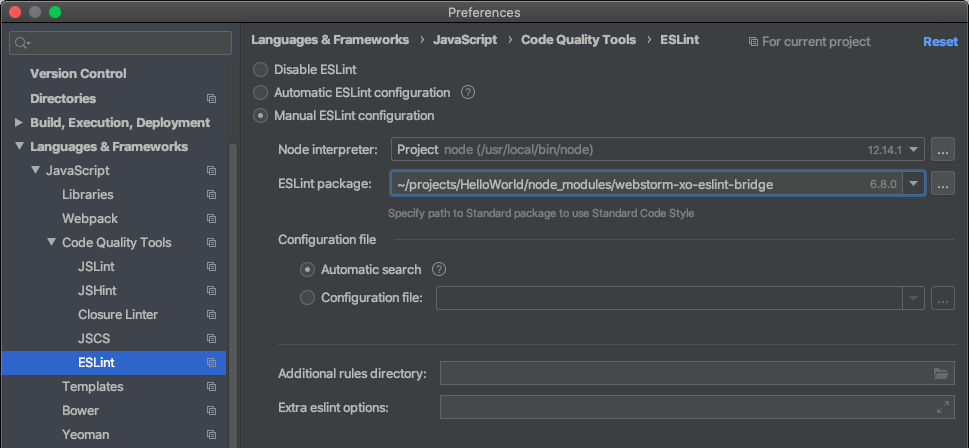Viewport: 969px width, 448px height.
Task: Open Configuration file path dropdown
Action: [x=913, y=298]
